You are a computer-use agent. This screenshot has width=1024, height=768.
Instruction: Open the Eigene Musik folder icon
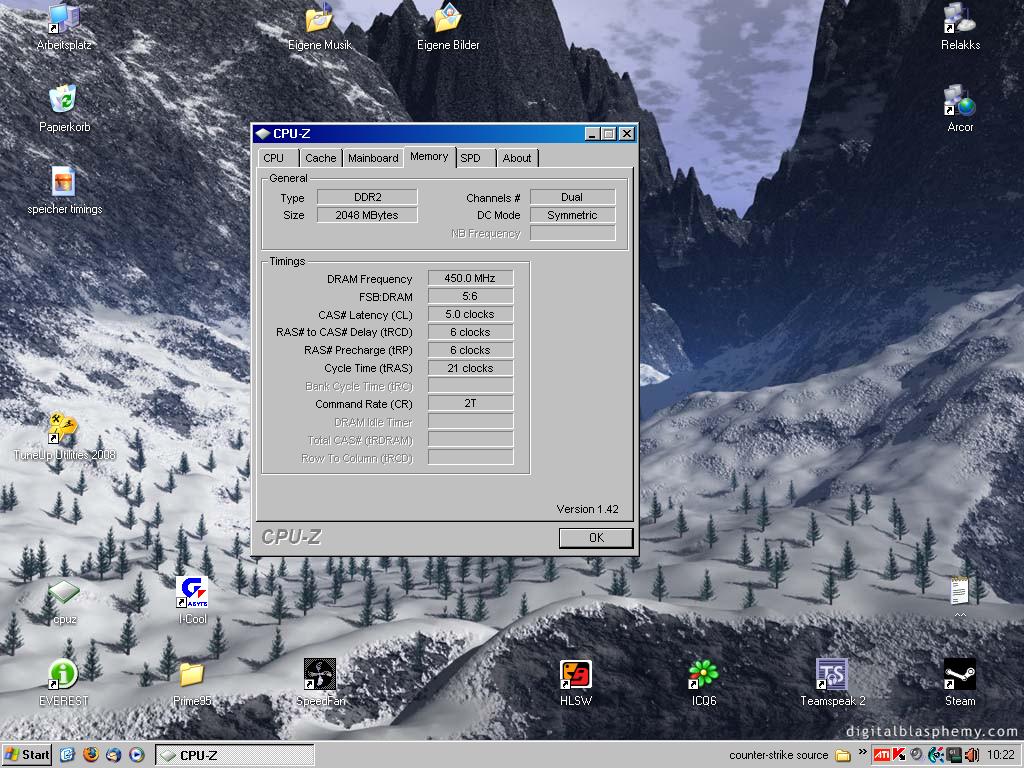click(x=319, y=18)
